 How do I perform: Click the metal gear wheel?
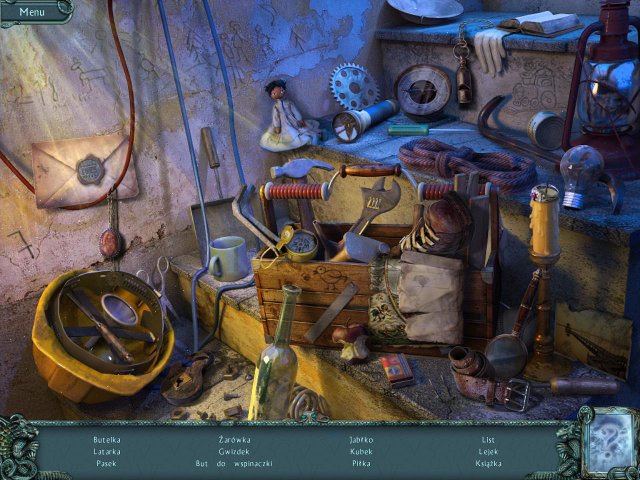353,87
